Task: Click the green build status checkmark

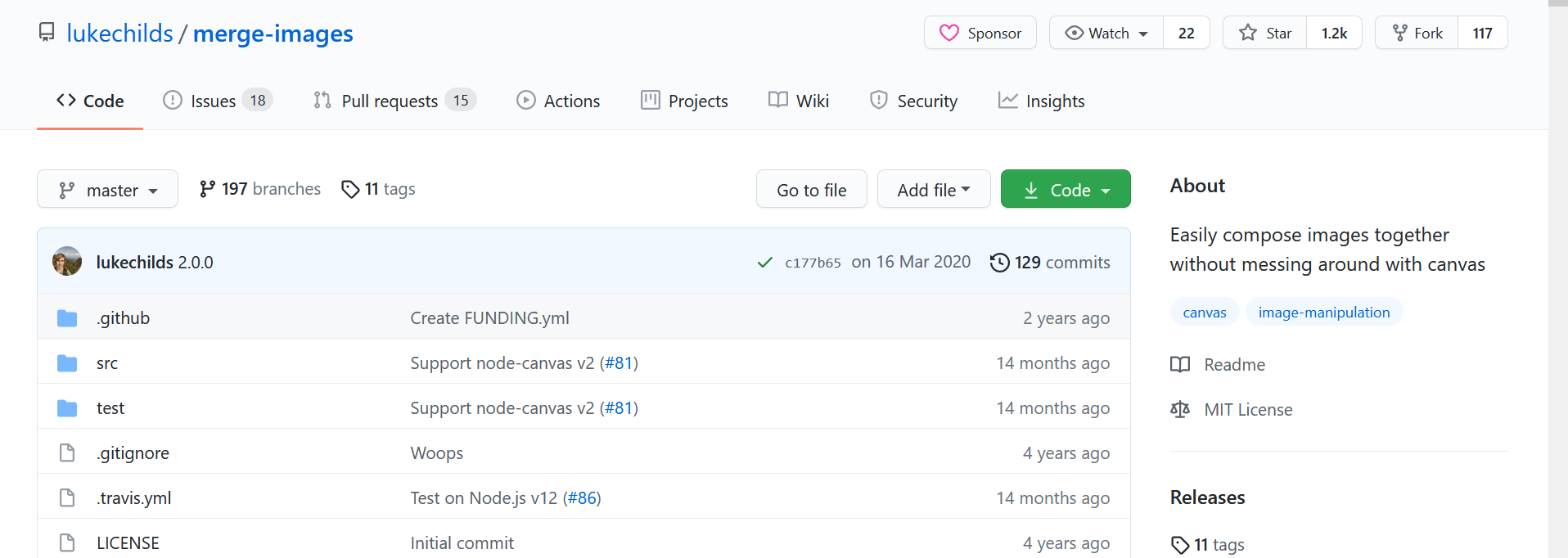Action: [765, 263]
